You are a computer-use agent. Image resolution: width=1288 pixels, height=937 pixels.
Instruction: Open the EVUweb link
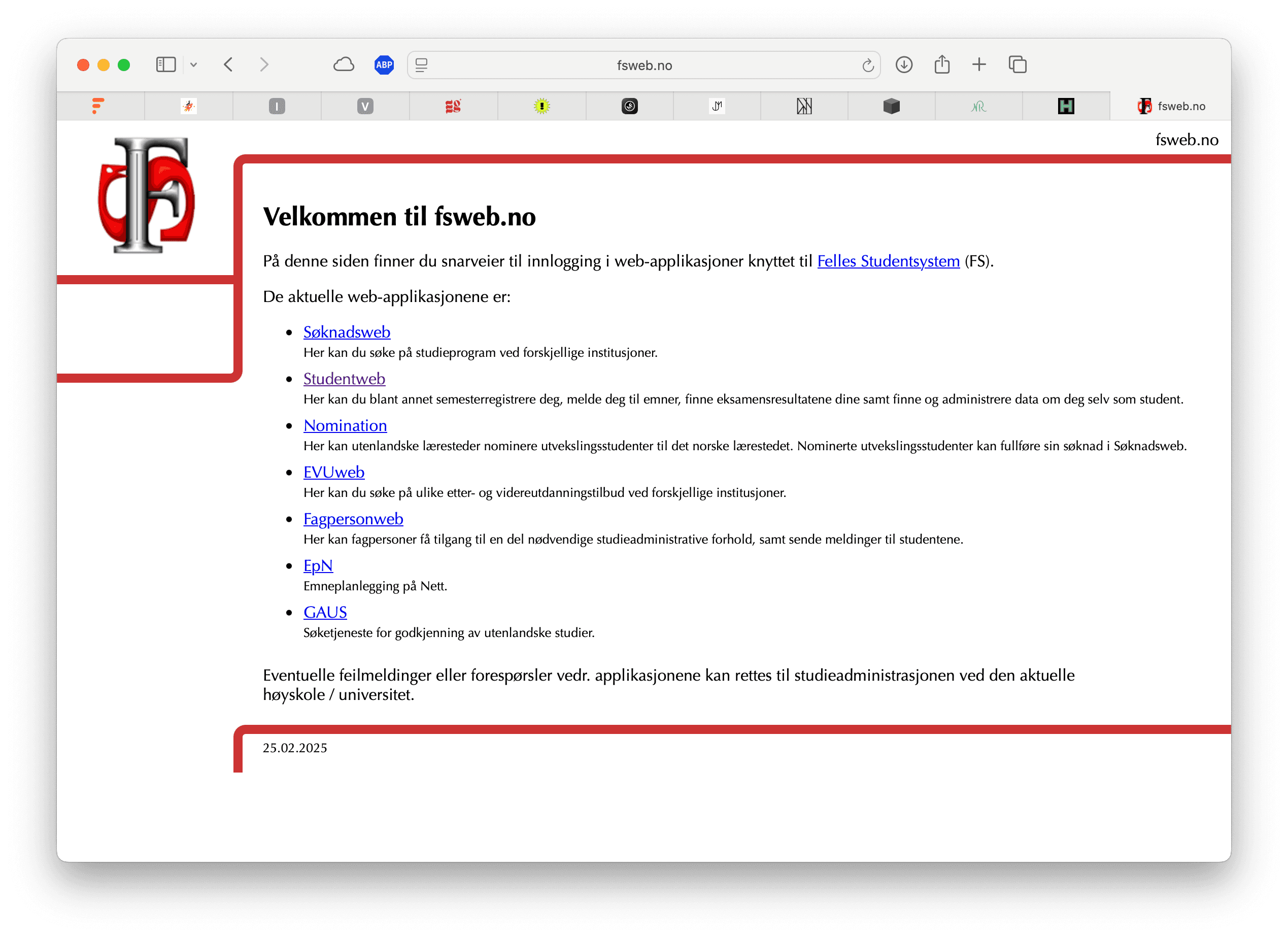333,472
